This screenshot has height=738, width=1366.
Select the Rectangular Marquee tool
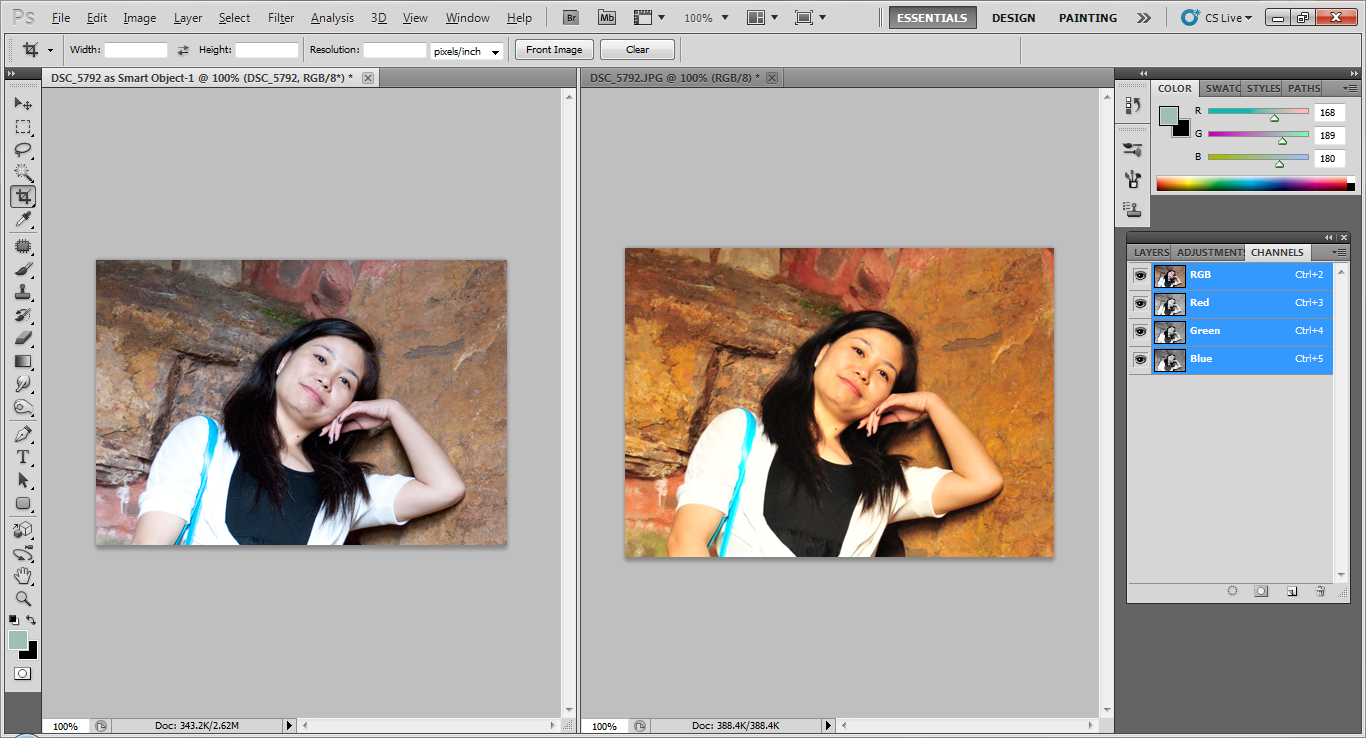click(x=23, y=127)
